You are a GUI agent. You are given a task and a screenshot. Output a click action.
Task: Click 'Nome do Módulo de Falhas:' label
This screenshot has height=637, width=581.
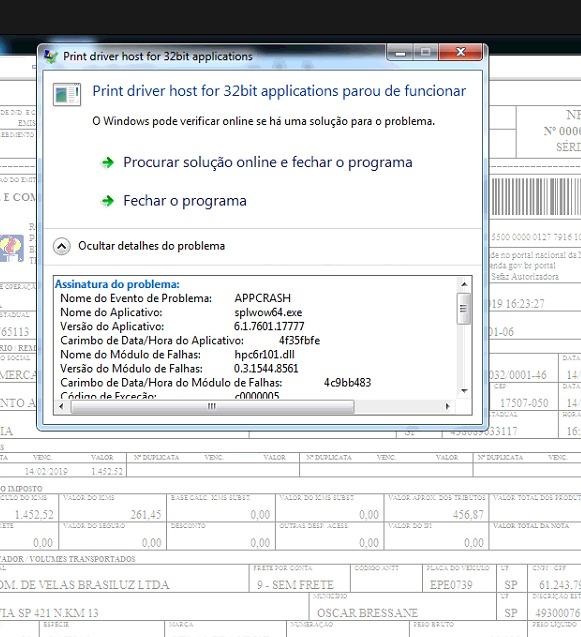pyautogui.click(x=130, y=355)
